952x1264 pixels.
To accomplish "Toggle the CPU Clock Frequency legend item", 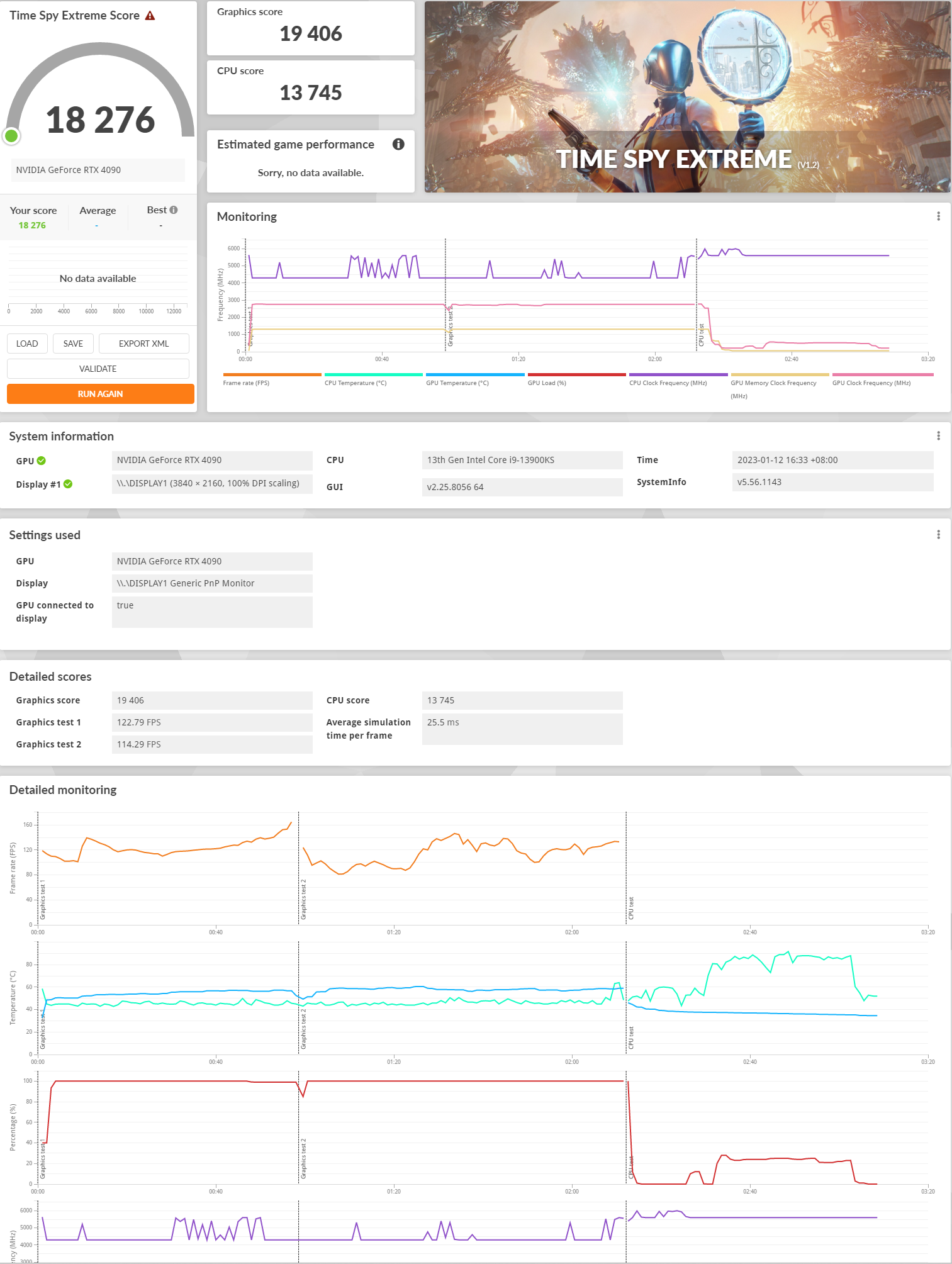I will tap(678, 379).
